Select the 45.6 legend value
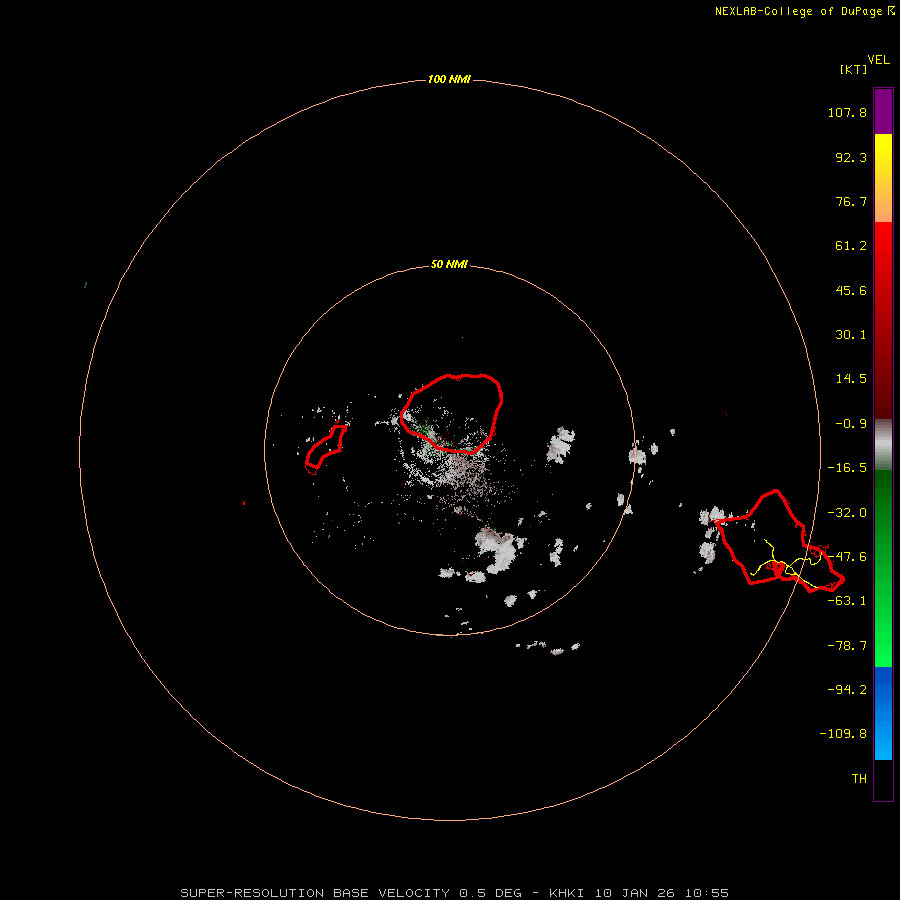The width and height of the screenshot is (900, 900). [x=851, y=290]
